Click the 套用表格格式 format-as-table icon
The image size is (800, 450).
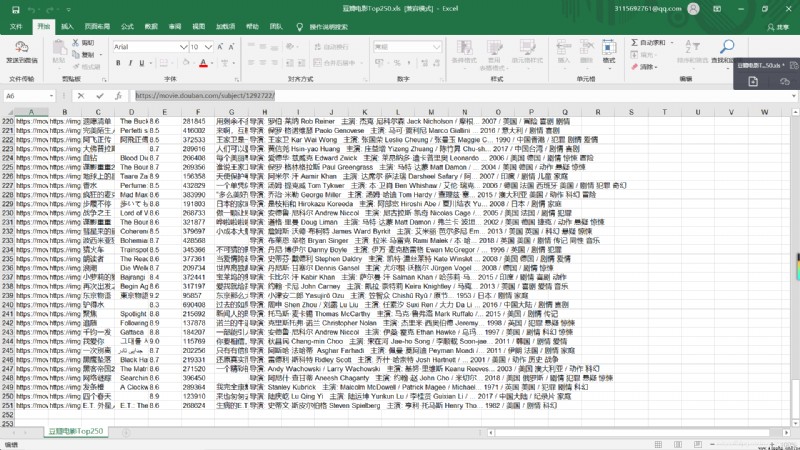coord(494,47)
